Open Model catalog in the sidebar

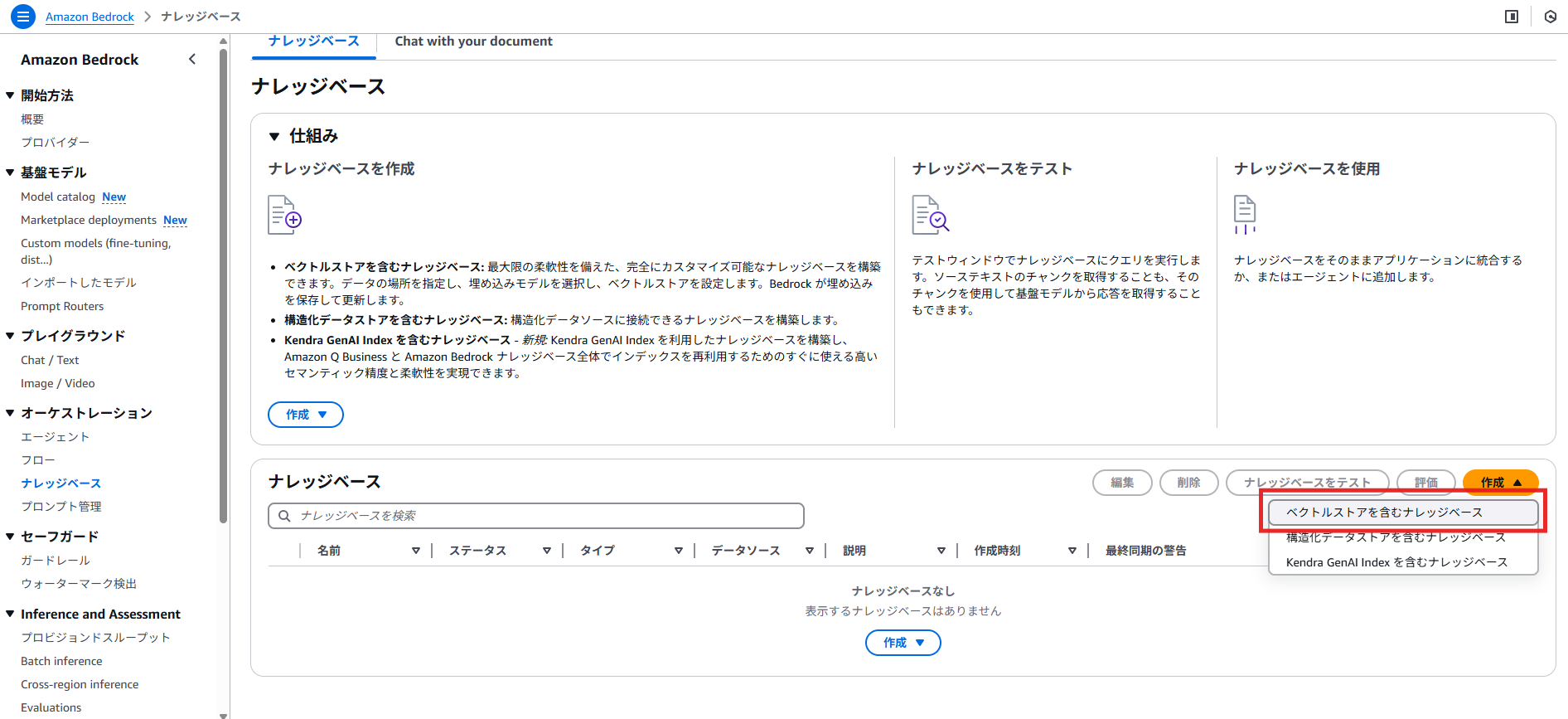[58, 197]
